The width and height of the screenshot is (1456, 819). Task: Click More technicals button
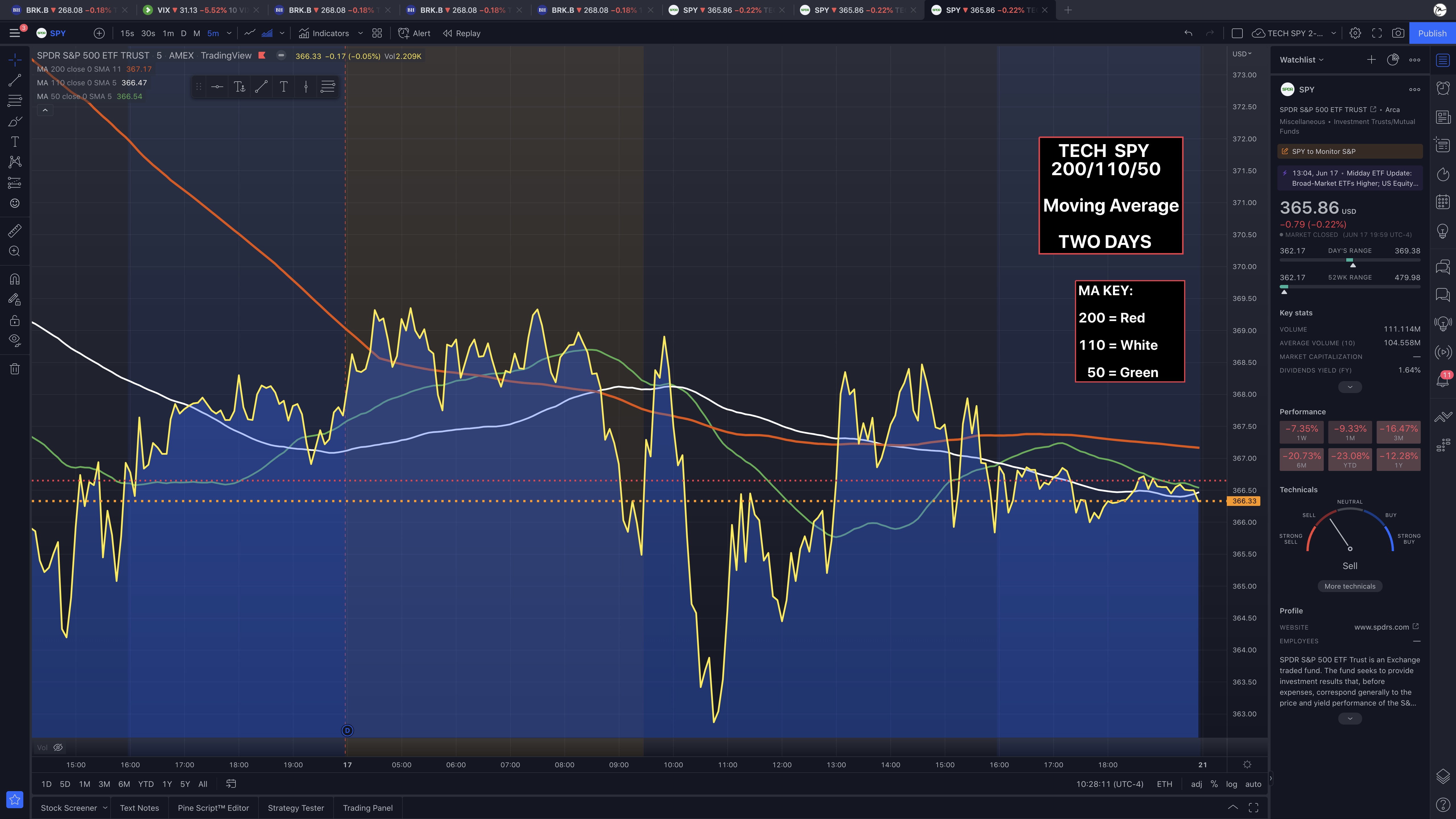coord(1350,586)
